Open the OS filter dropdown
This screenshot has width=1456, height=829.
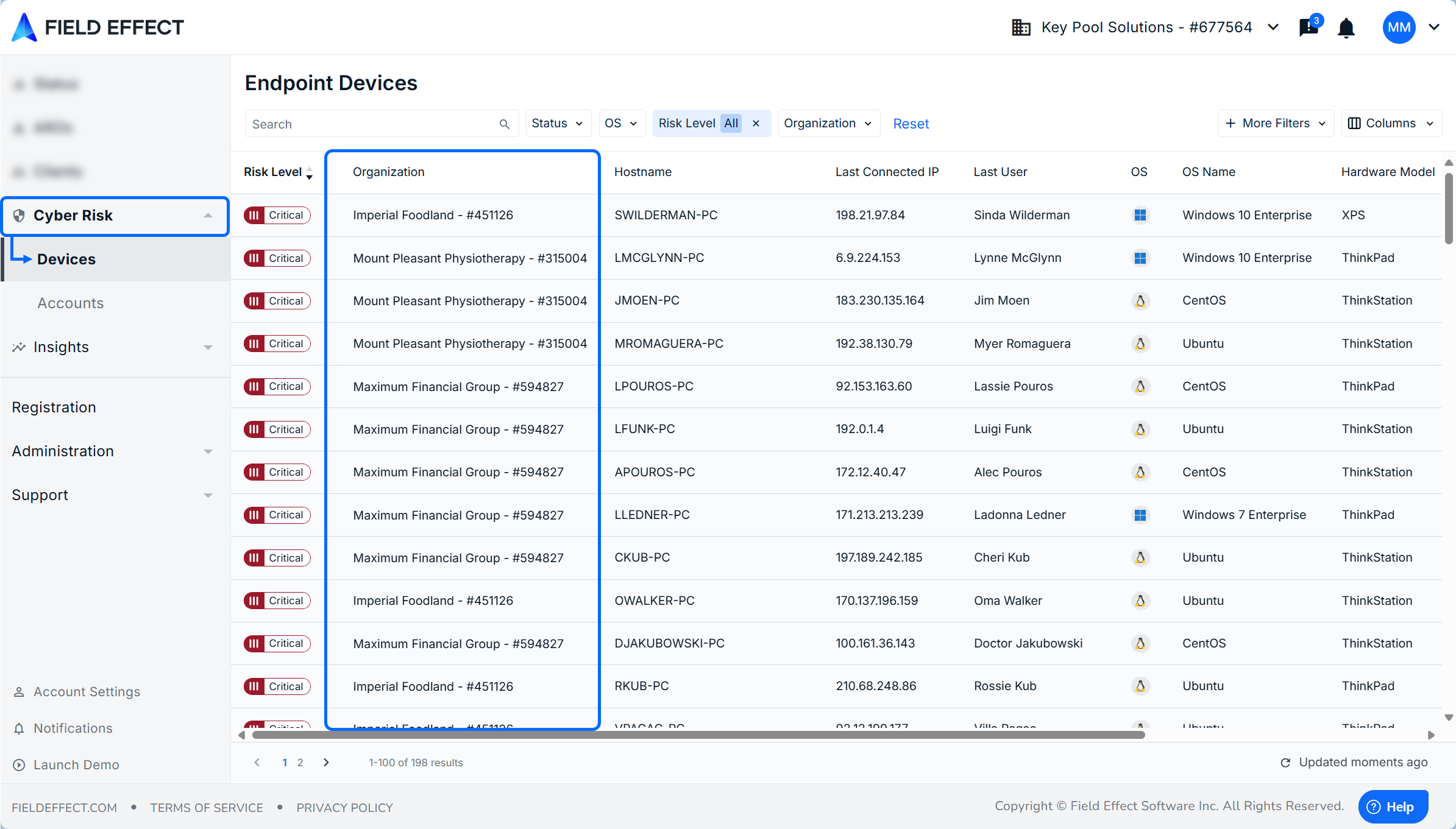pos(620,124)
